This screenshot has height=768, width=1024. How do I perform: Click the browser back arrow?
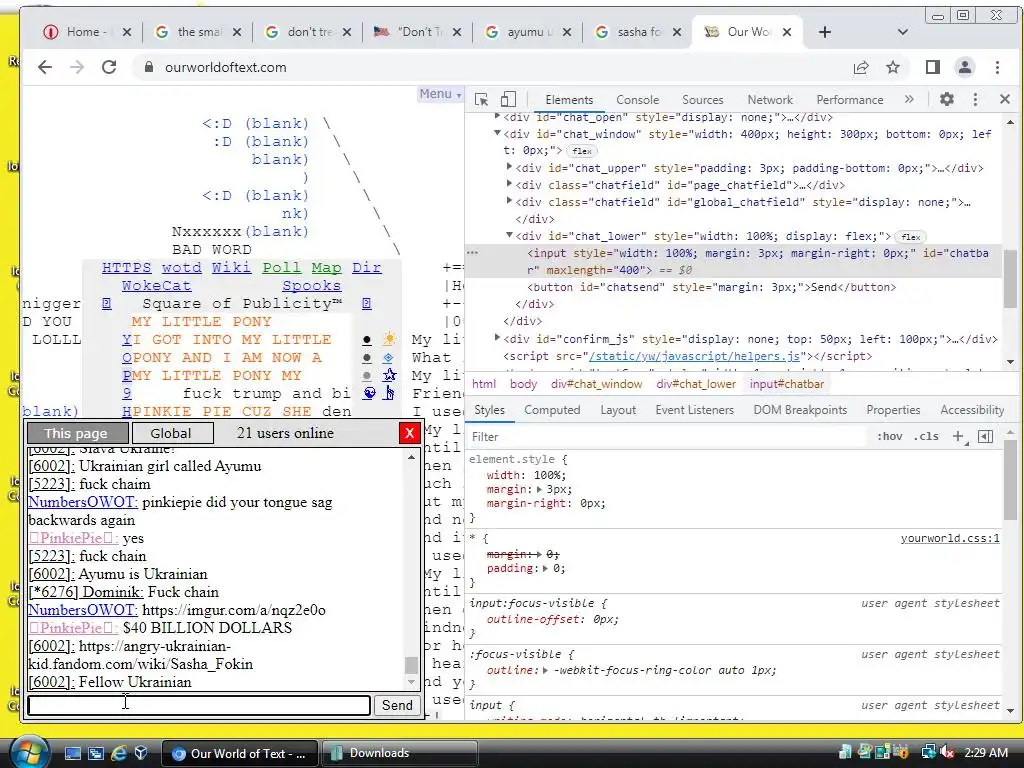(44, 67)
